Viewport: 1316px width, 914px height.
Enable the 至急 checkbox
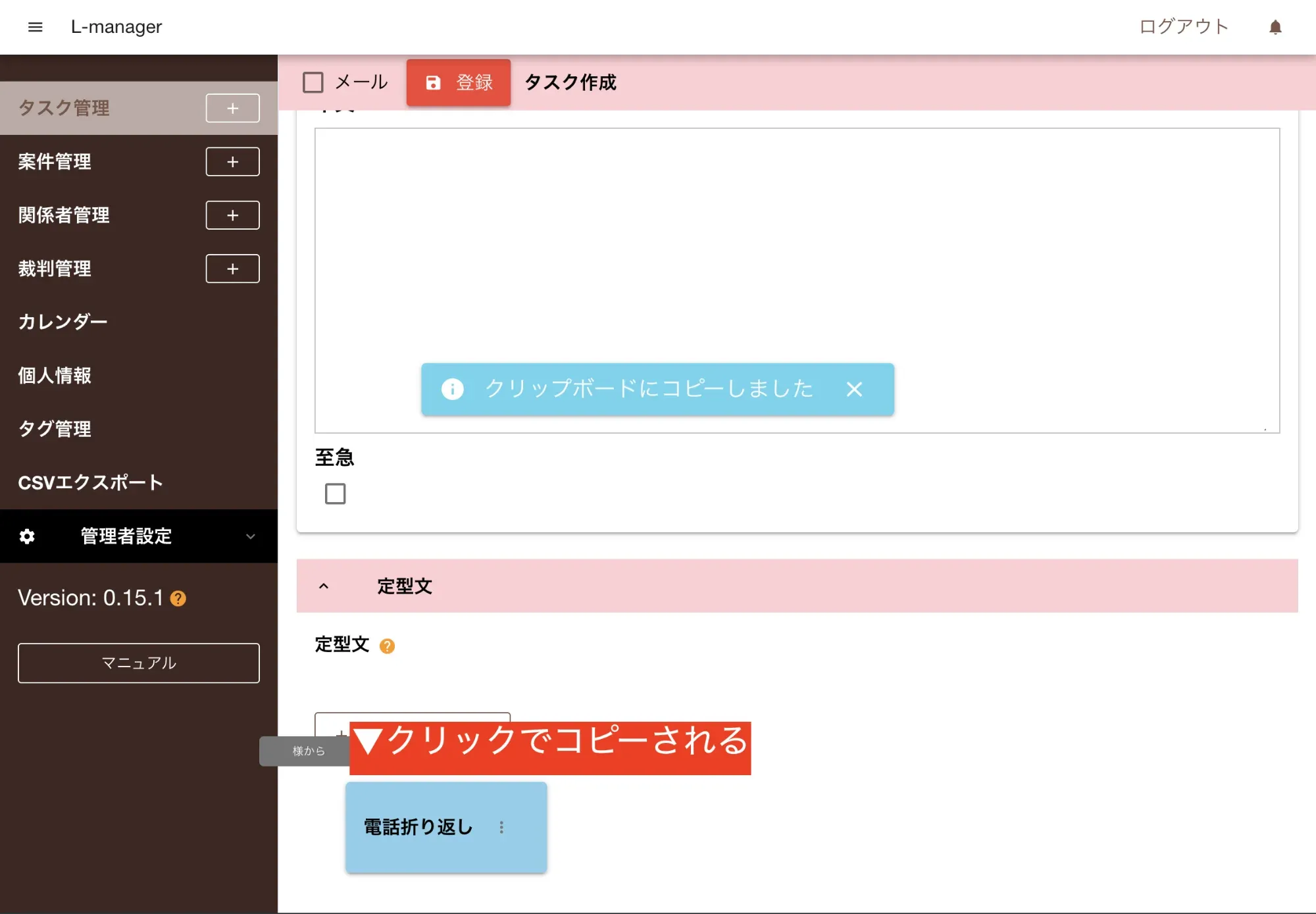336,494
